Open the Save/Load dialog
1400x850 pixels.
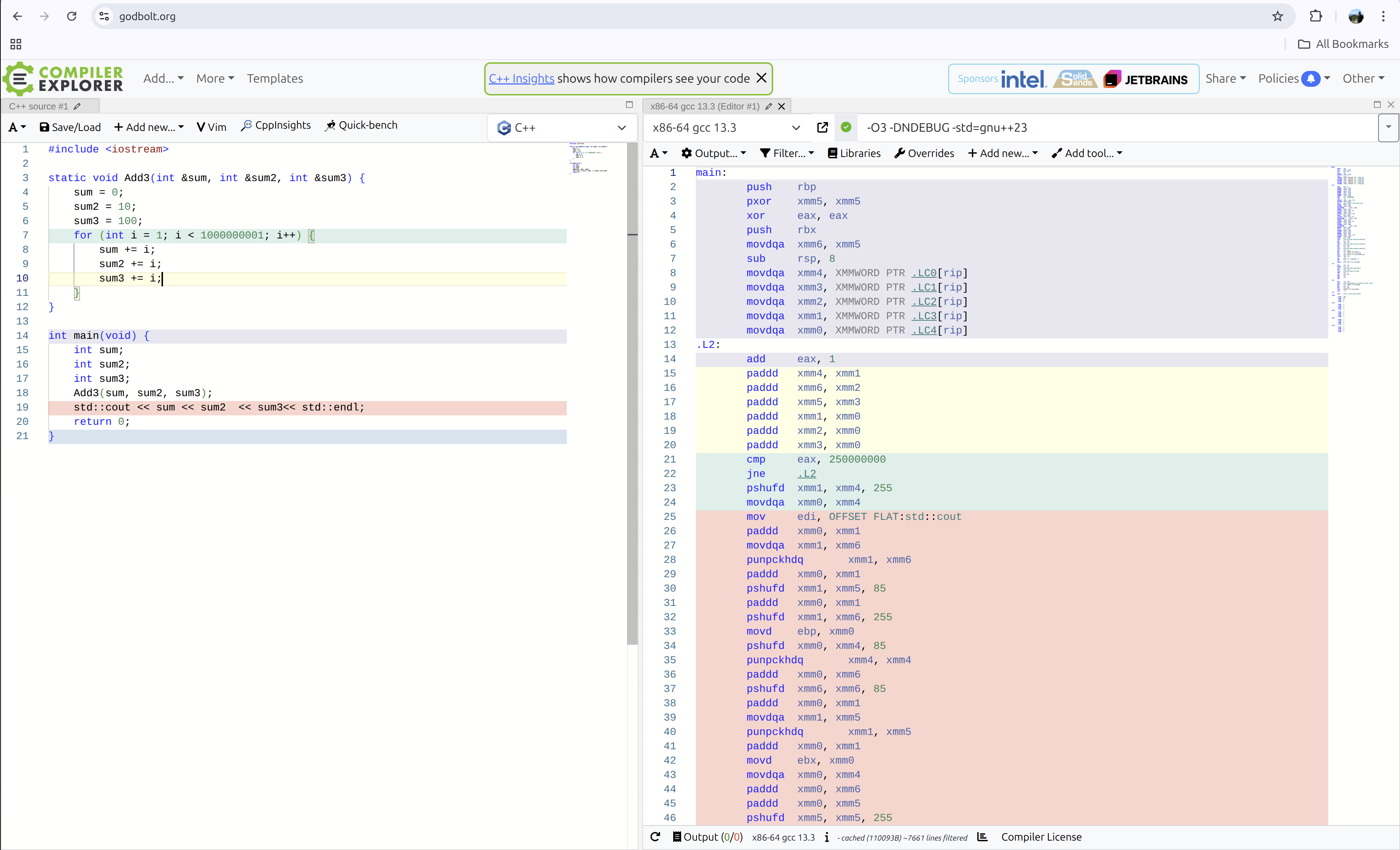[x=69, y=127]
